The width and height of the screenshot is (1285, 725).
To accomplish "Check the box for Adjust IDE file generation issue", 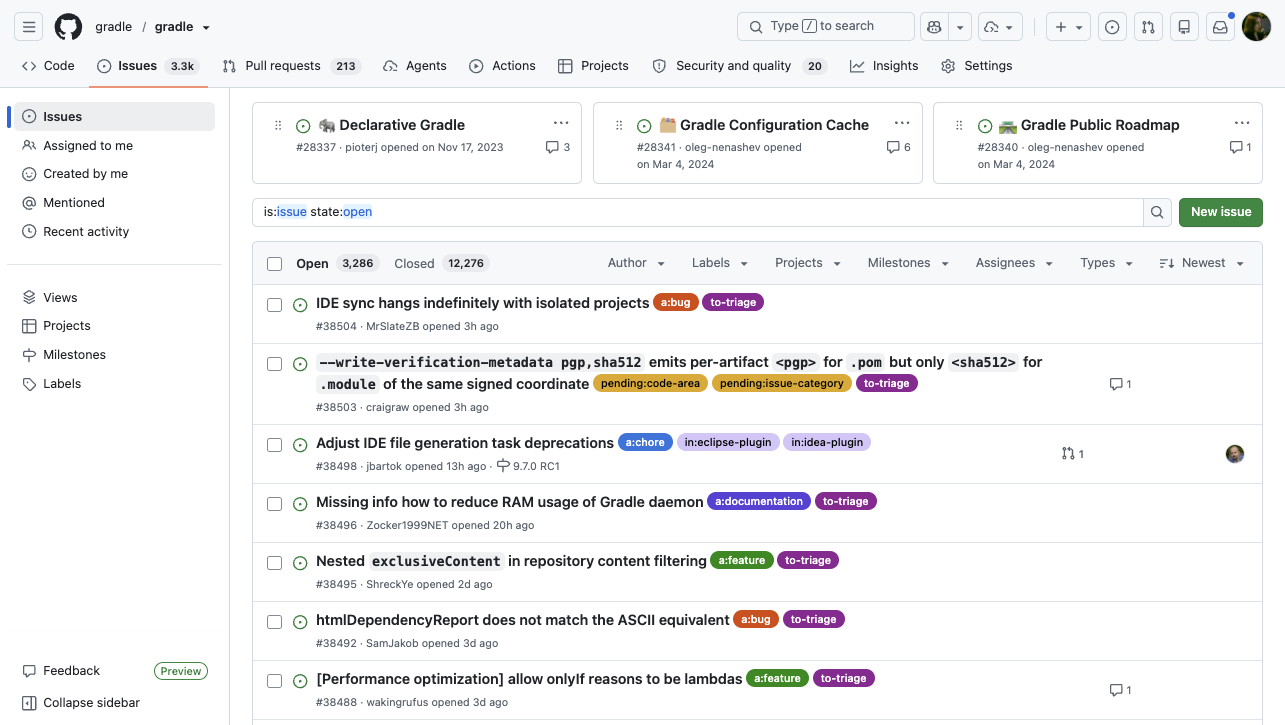I will click(274, 445).
